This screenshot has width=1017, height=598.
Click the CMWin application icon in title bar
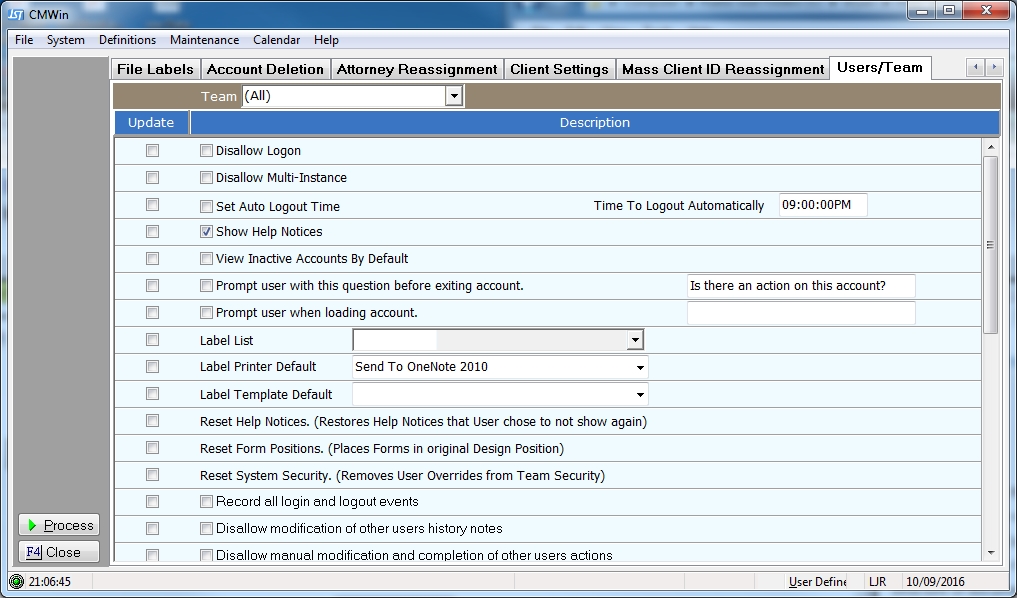click(x=16, y=14)
